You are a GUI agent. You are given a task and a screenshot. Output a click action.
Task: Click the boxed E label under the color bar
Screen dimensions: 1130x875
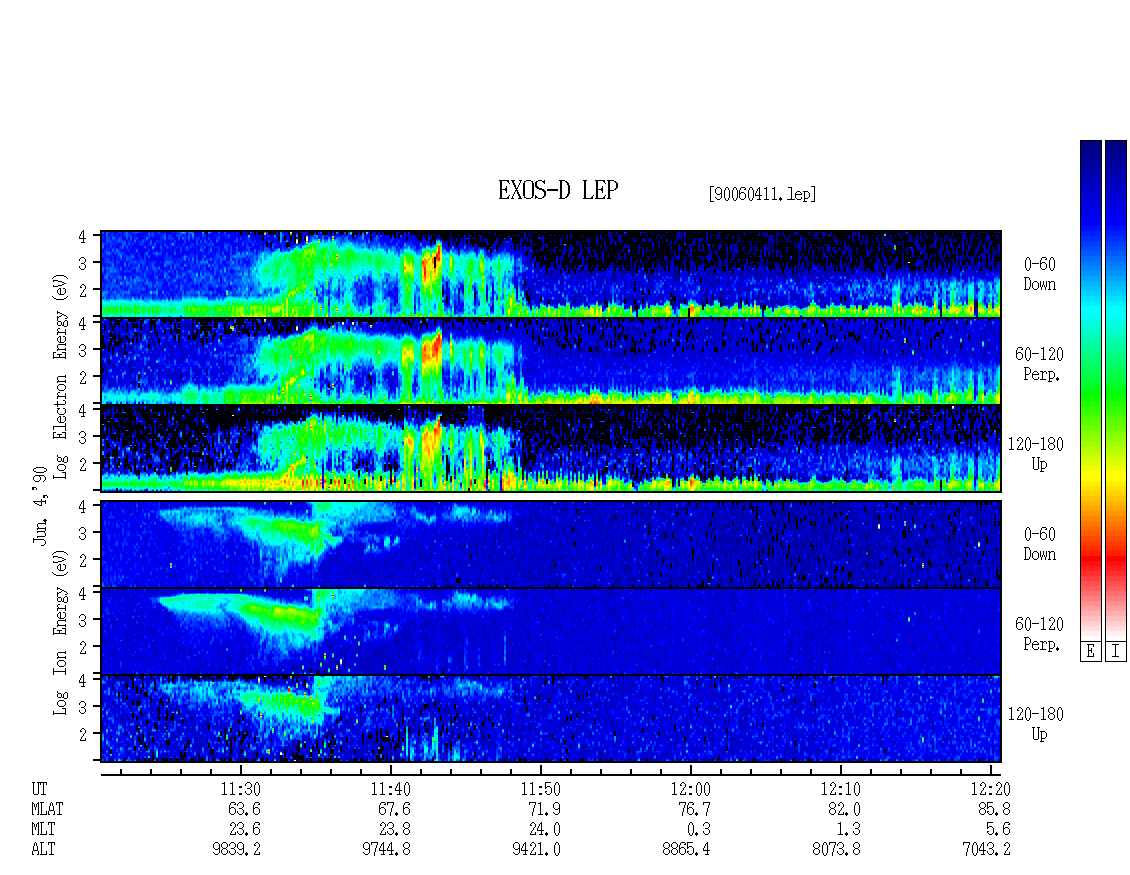click(1090, 652)
